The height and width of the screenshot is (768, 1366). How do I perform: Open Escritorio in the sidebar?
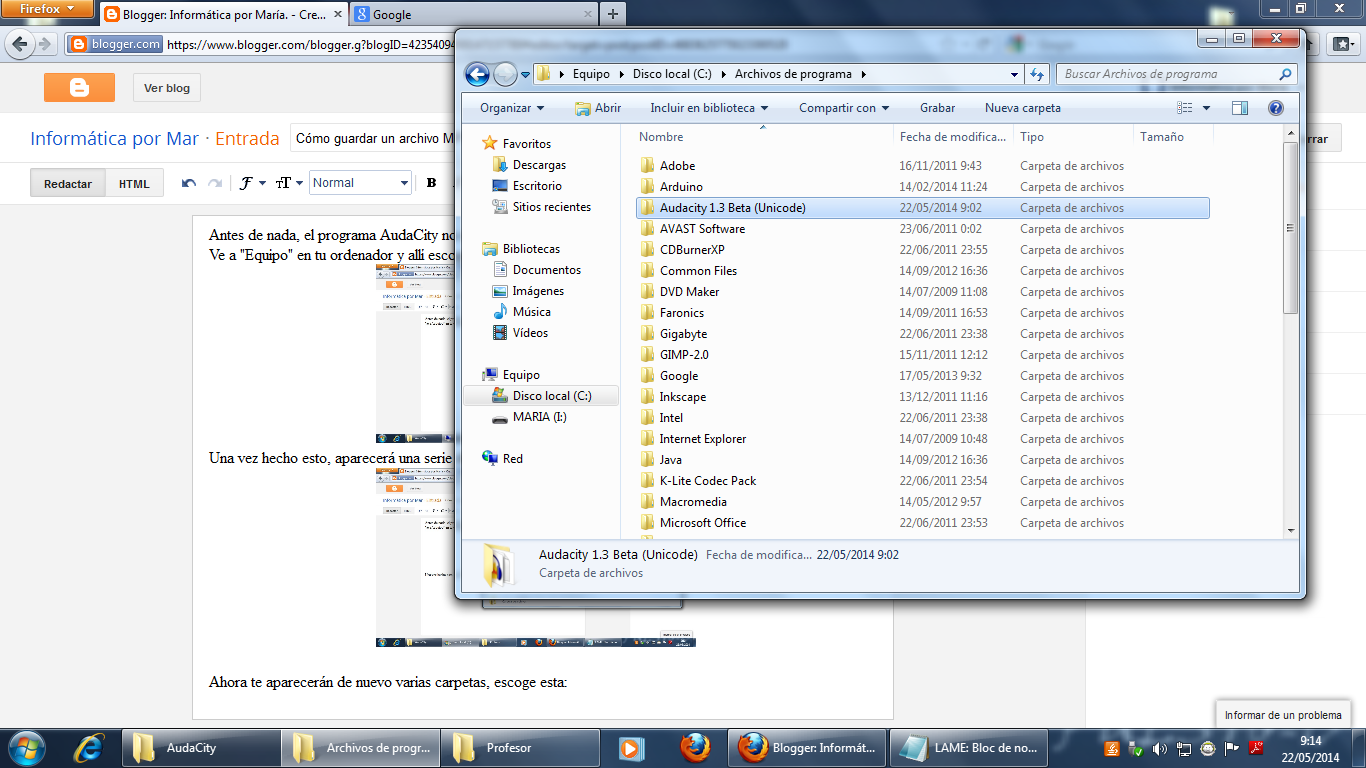pyautogui.click(x=537, y=186)
